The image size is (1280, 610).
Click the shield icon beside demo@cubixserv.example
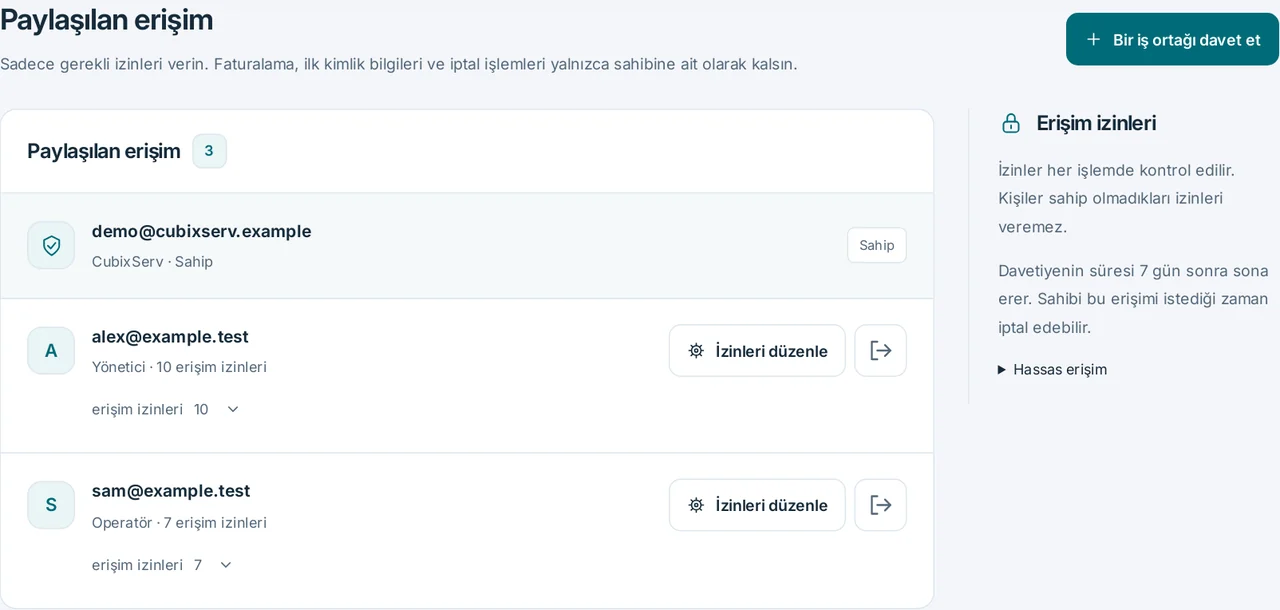(51, 245)
